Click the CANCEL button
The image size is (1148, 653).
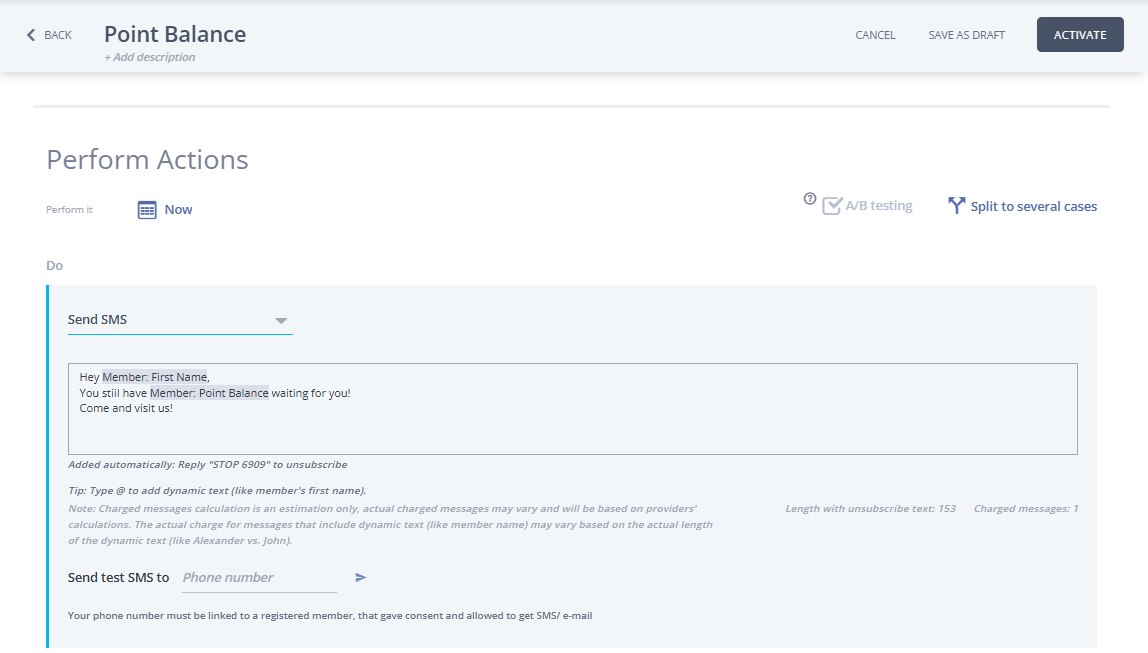875,35
